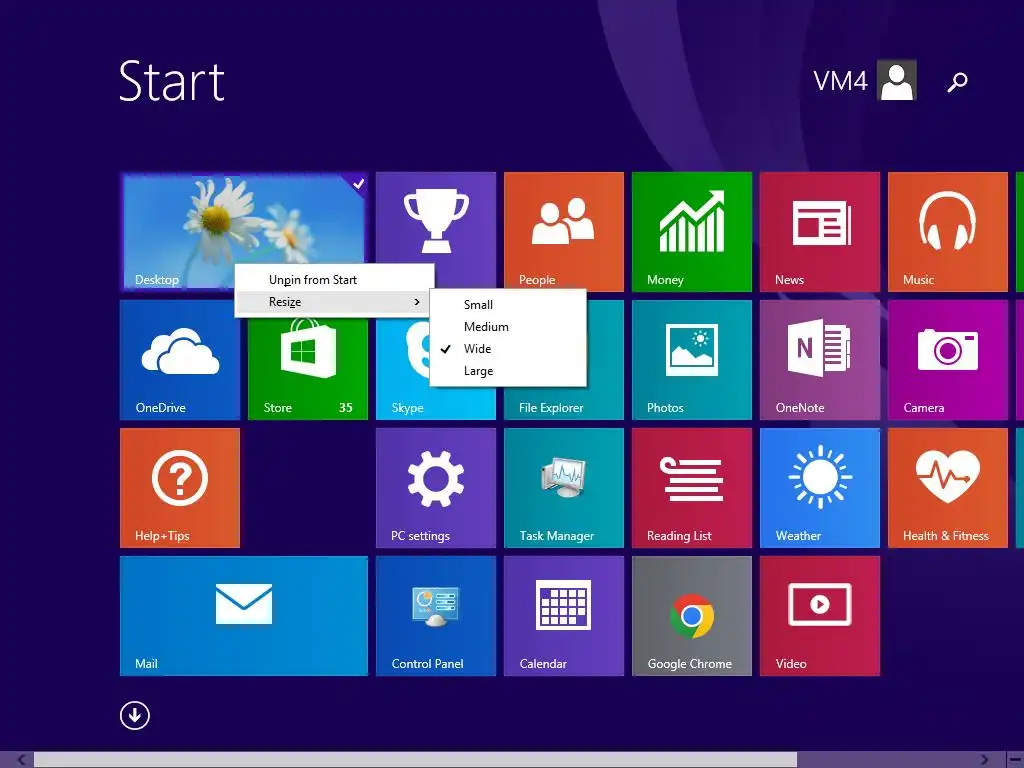Open the Calendar tile
Screen dimensions: 1024x768
point(564,615)
